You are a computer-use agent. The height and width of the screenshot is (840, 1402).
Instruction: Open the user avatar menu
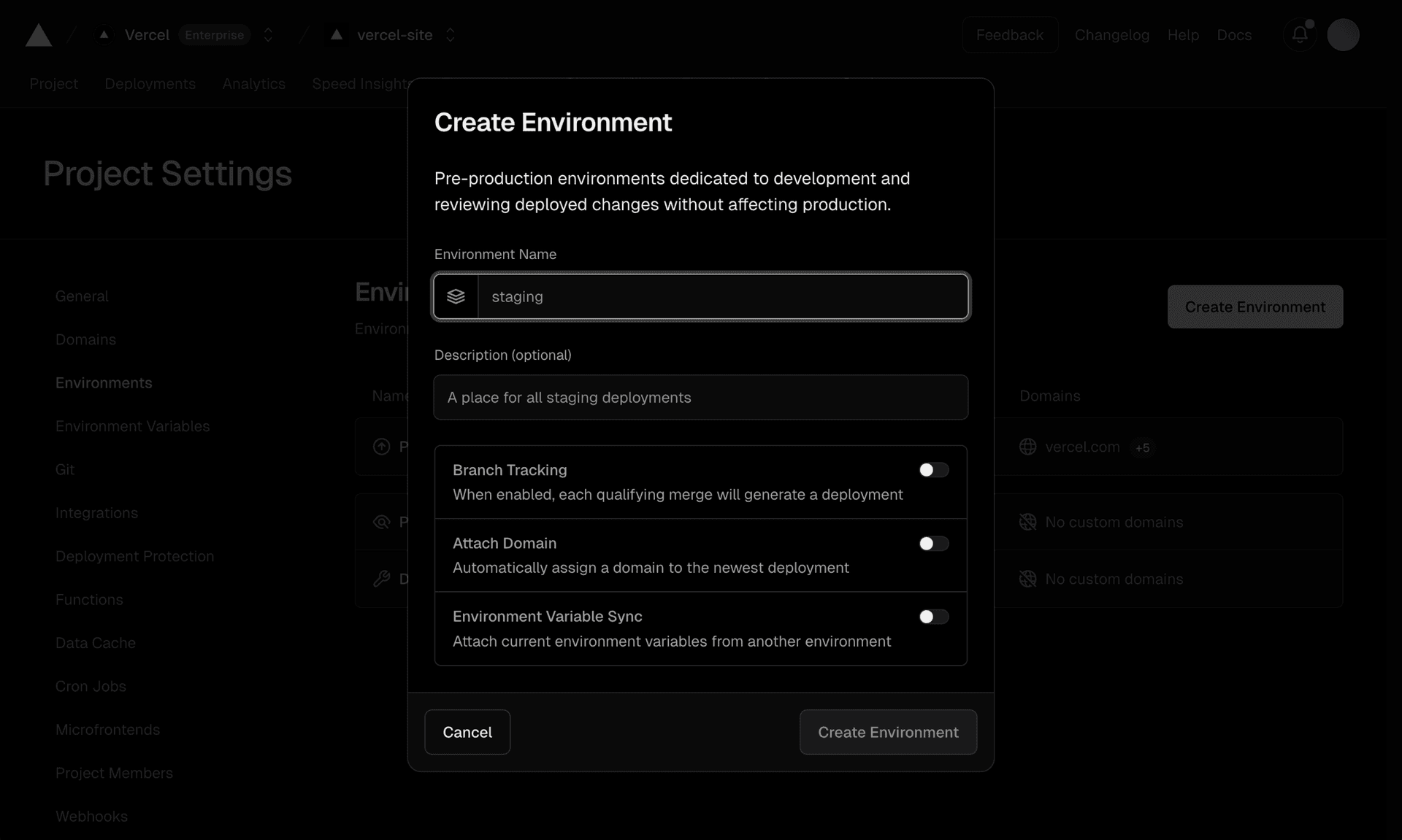click(x=1343, y=34)
